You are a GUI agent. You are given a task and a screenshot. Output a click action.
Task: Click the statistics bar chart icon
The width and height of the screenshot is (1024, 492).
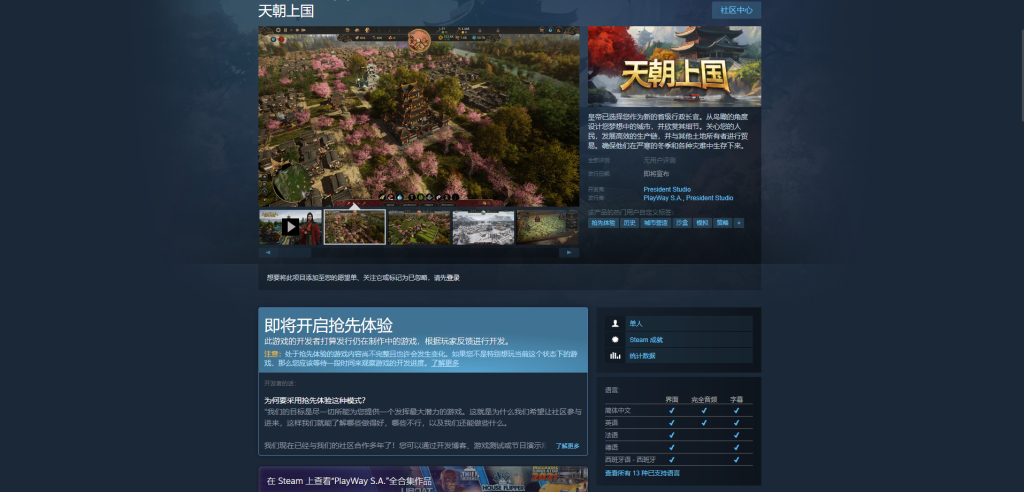click(615, 356)
